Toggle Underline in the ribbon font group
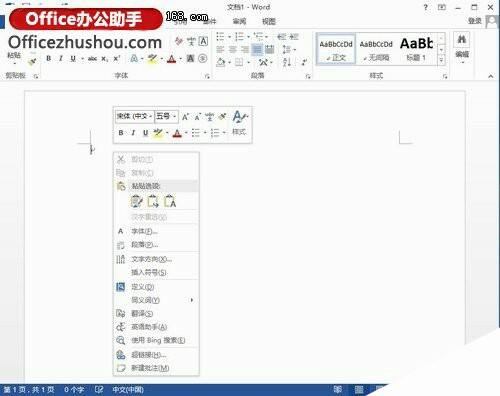 (73, 59)
